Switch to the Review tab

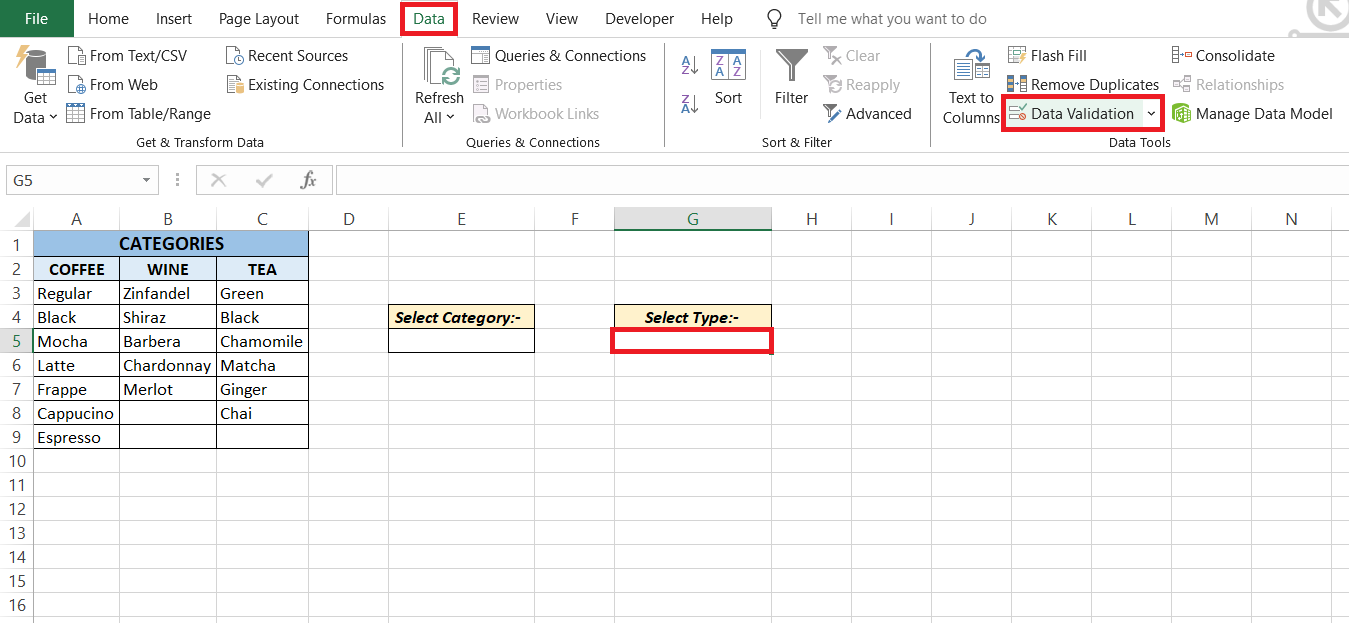click(x=495, y=19)
